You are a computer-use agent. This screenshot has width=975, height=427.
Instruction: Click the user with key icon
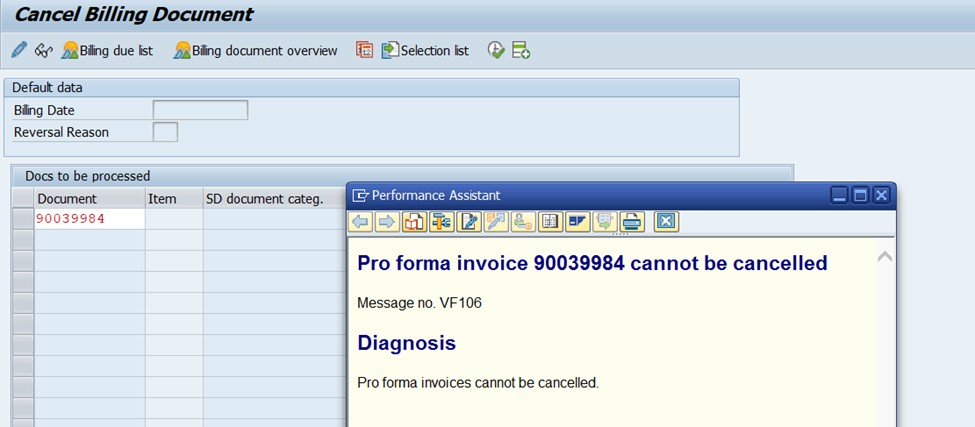(523, 222)
